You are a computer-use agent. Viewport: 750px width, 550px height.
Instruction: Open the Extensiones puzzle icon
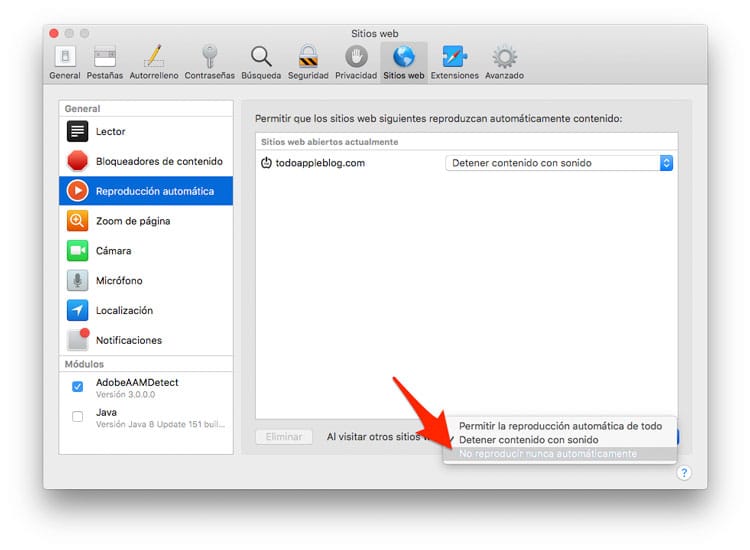click(454, 57)
